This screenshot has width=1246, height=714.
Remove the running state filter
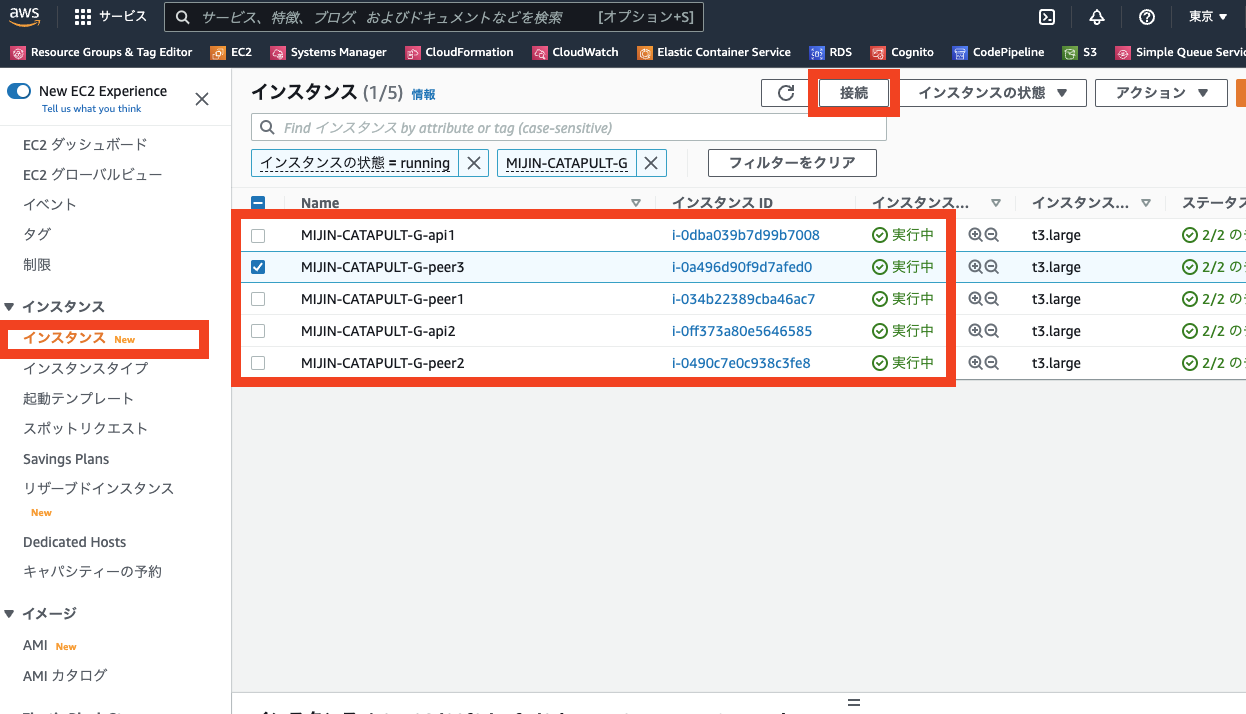coord(474,163)
